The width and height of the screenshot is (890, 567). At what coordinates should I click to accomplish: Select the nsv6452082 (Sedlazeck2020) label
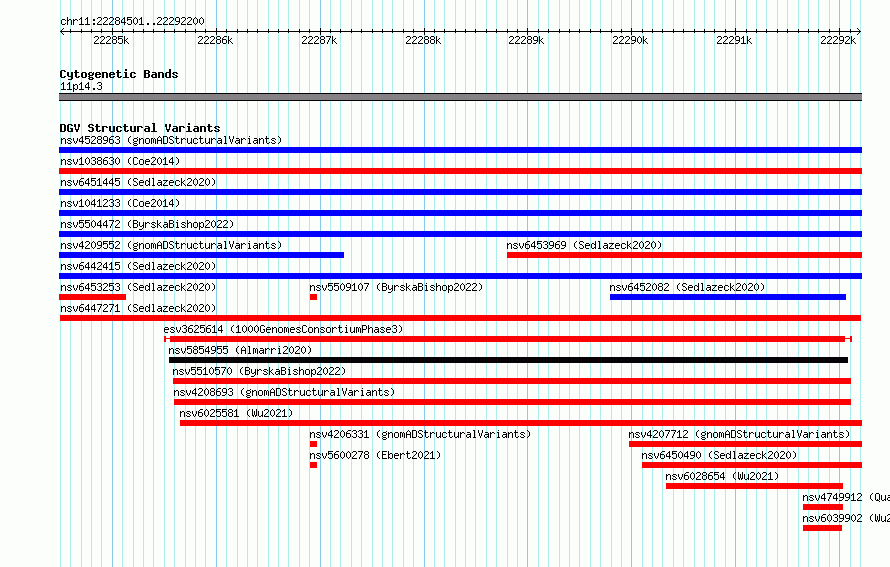(687, 287)
